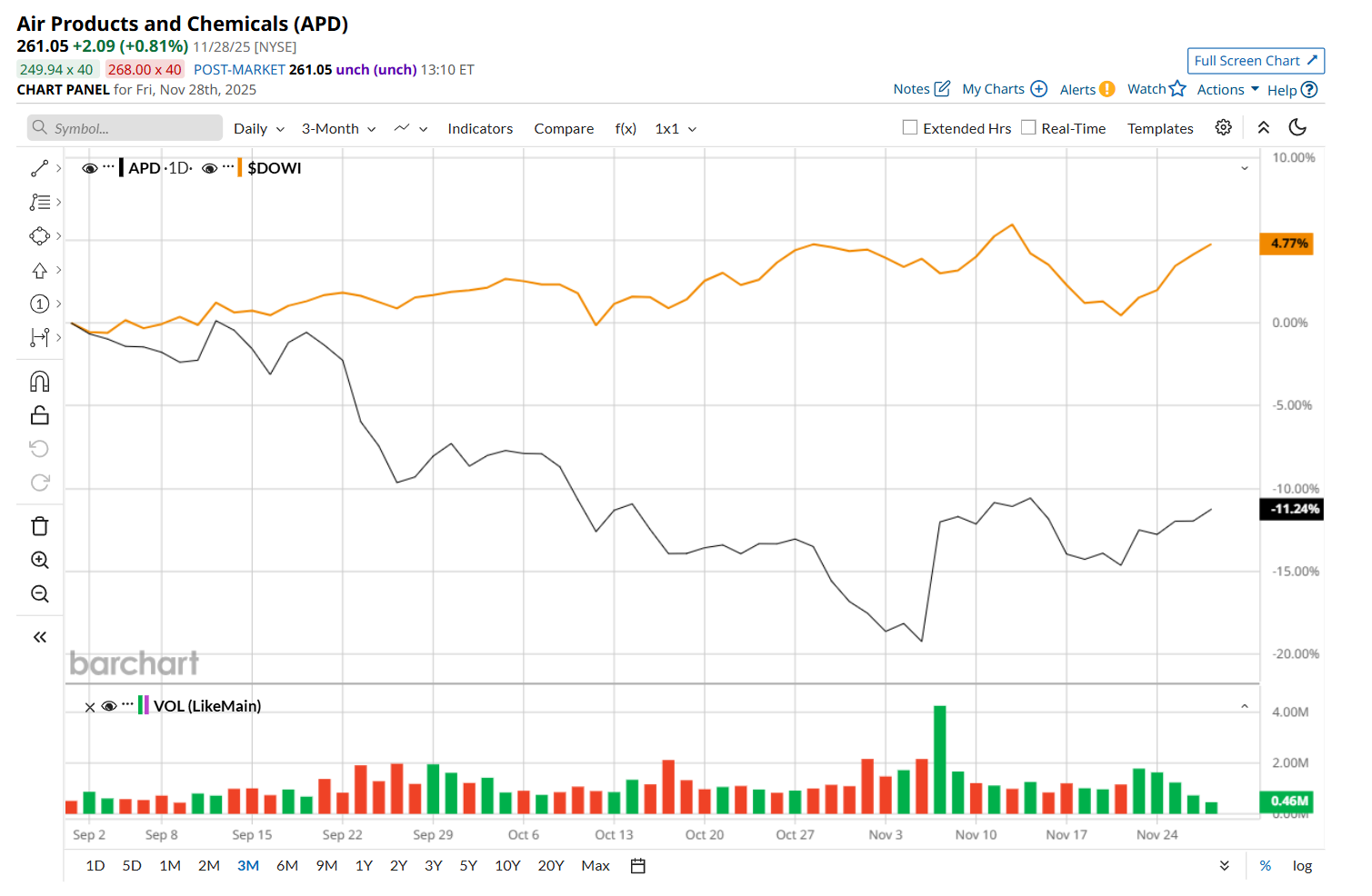The height and width of the screenshot is (896, 1372).
Task: Select the numbered circle label tool
Action: pos(39,304)
